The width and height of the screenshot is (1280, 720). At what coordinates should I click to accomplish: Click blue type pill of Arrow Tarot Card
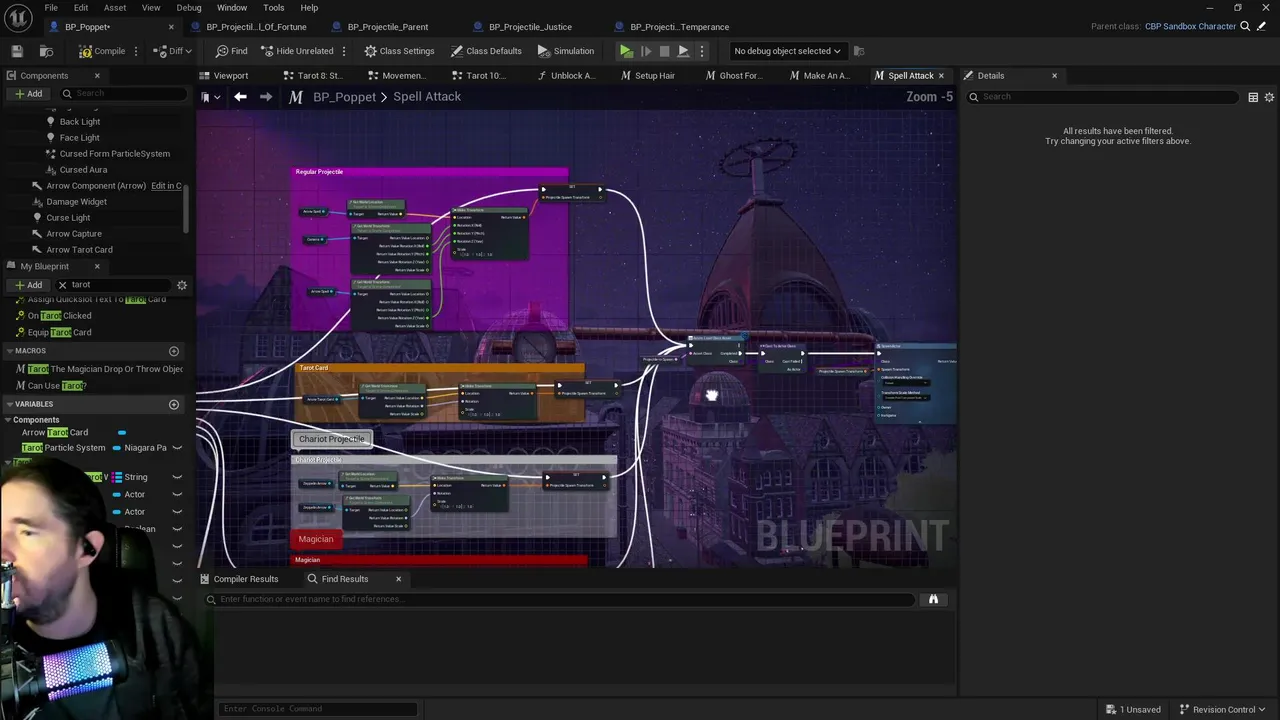point(122,433)
